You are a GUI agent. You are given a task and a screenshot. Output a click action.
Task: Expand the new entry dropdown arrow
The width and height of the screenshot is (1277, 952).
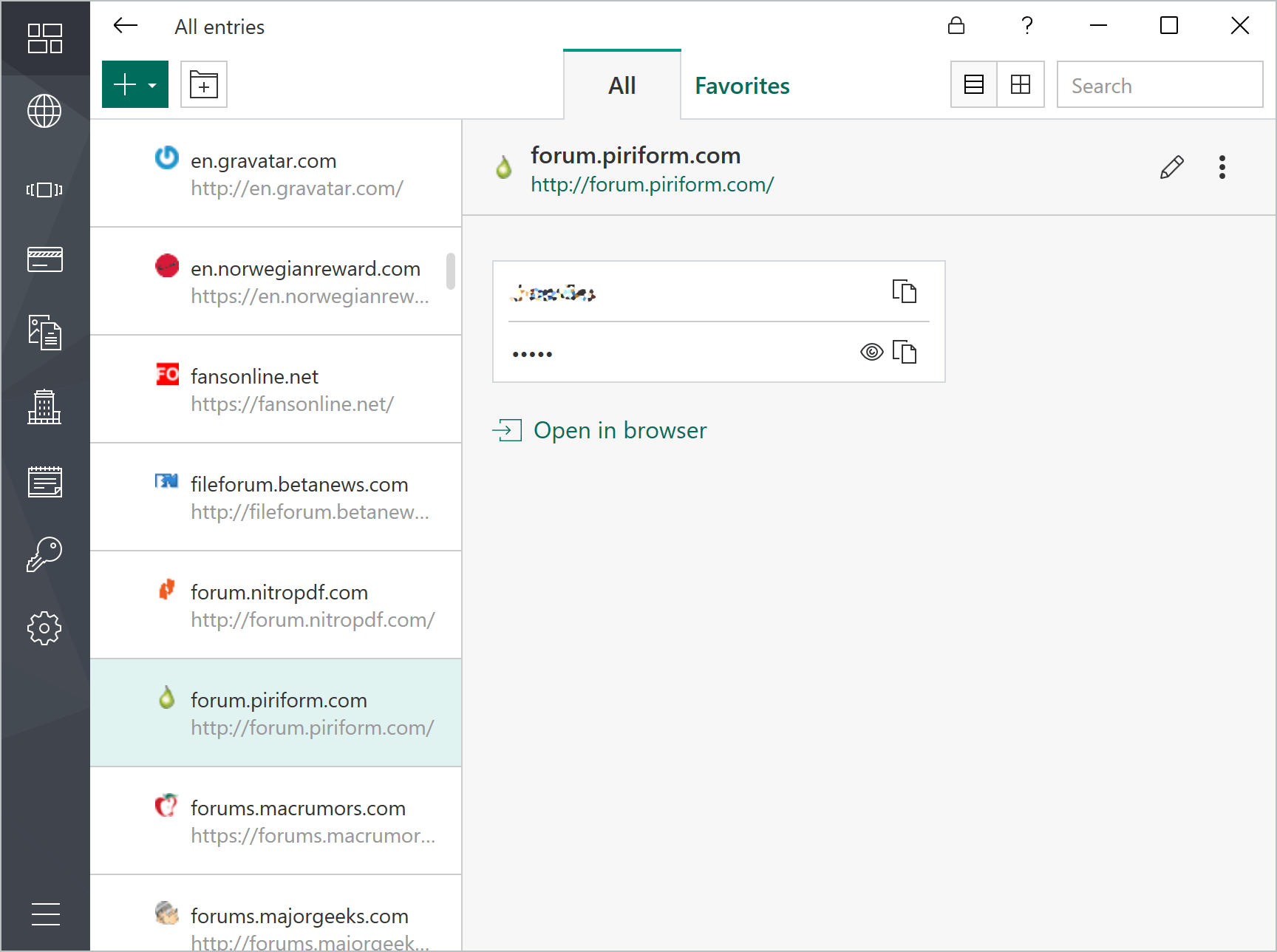(151, 84)
